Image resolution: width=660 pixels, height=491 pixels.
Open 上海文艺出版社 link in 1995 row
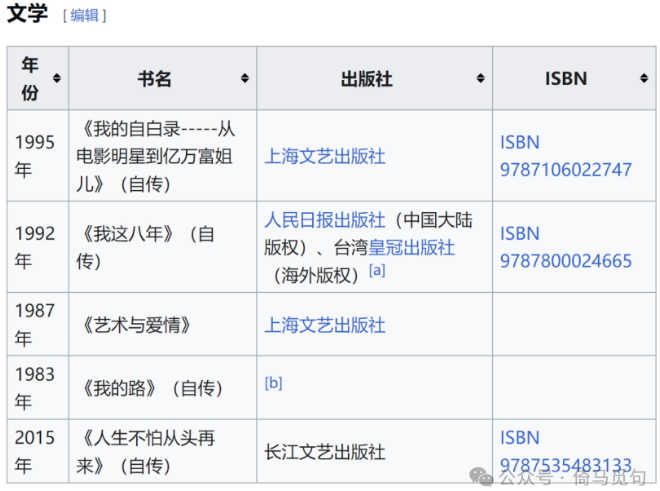[325, 156]
